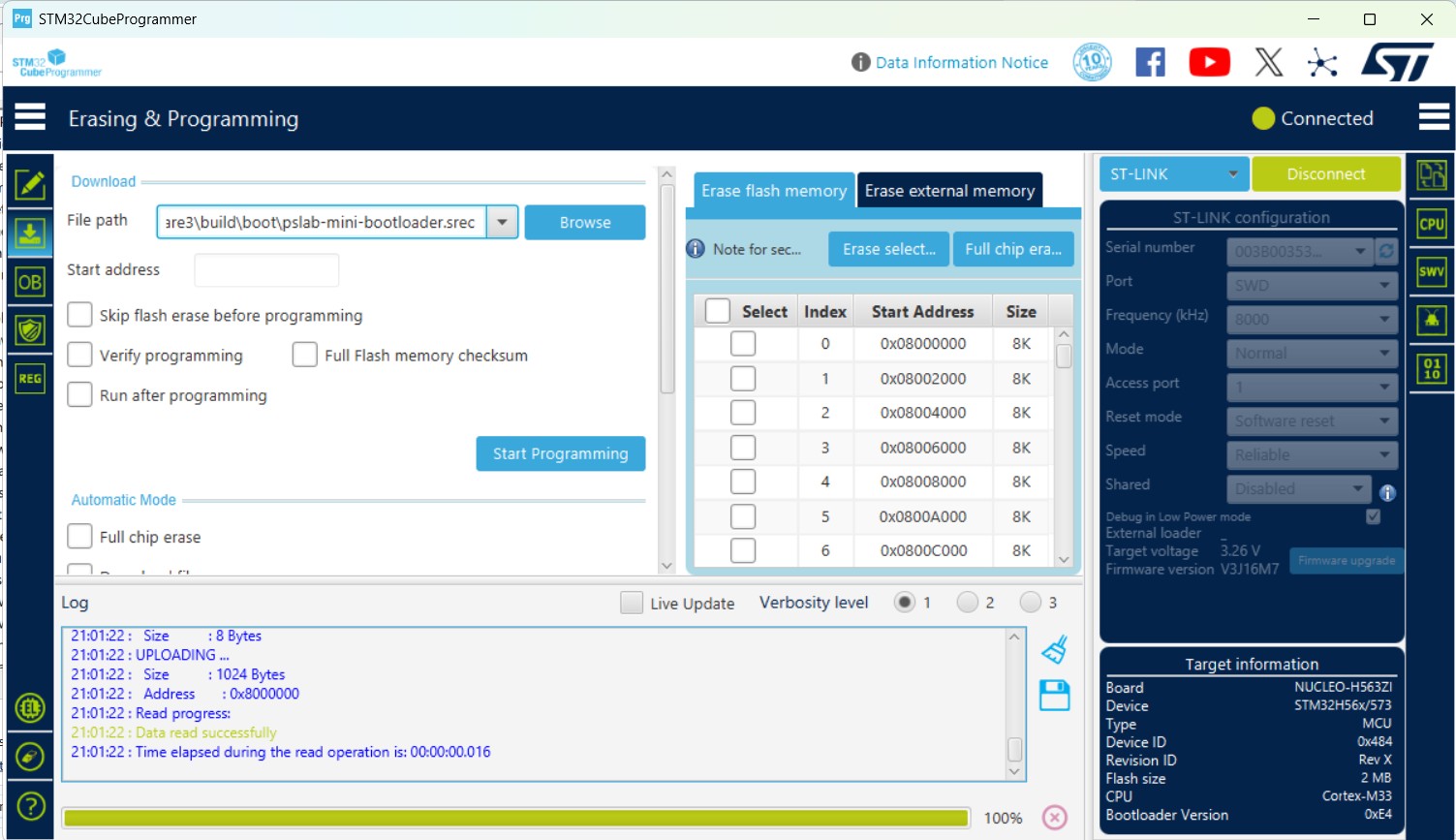The width and height of the screenshot is (1456, 840).
Task: Open the bug debug icon in right sidebar
Action: click(1431, 320)
